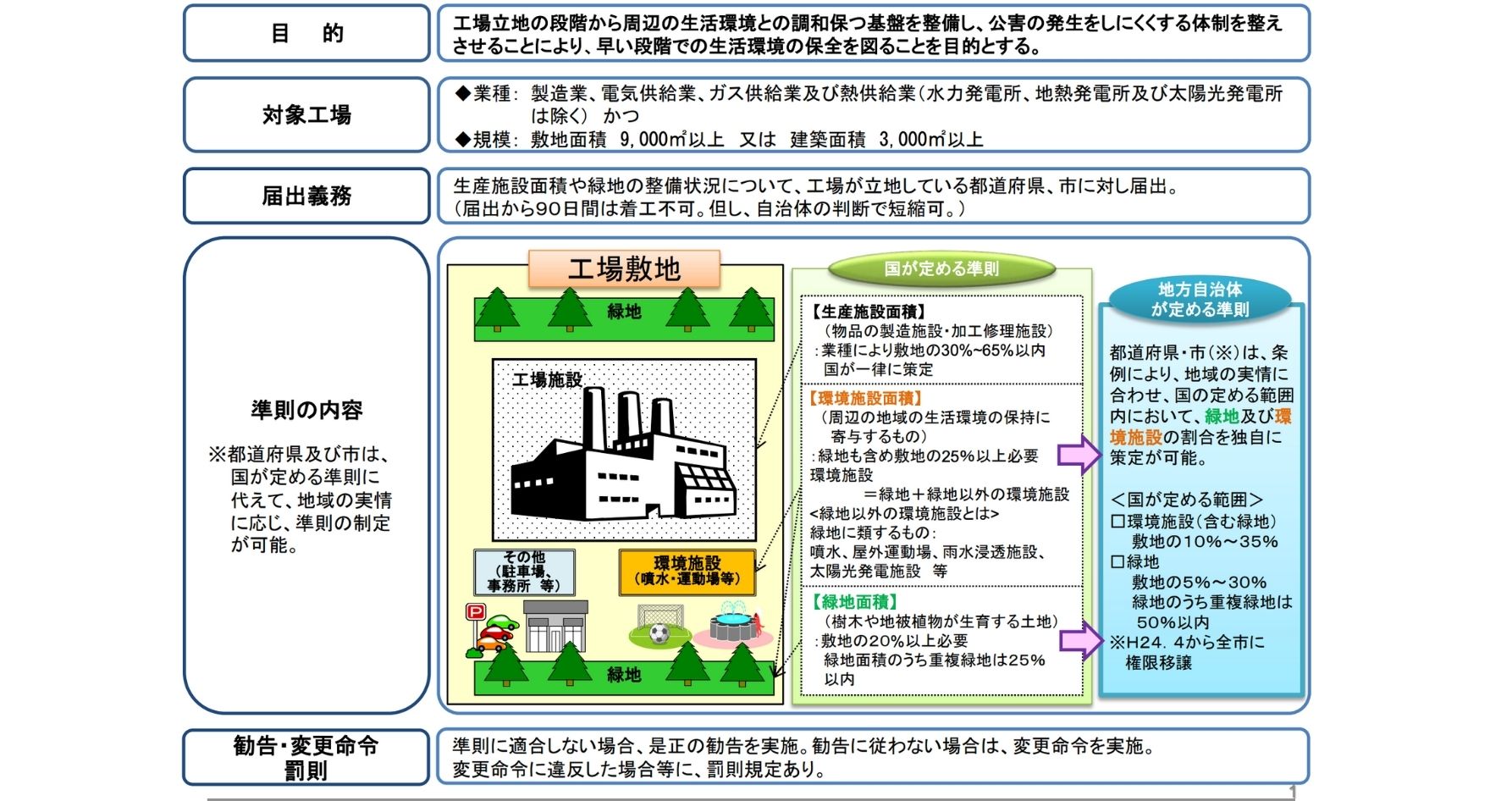This screenshot has height=801, width=1512.
Task: Click 緑地 label in band below the parking
Action: [x=624, y=675]
